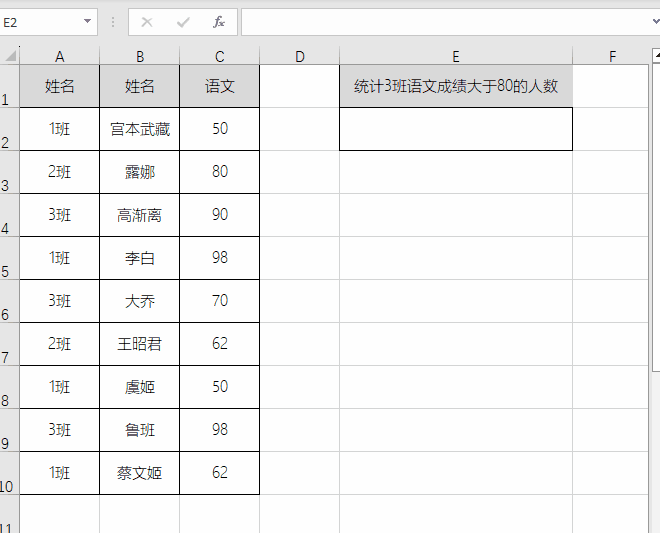The image size is (660, 533).
Task: Click the Insert Function fx icon
Action: point(218,22)
